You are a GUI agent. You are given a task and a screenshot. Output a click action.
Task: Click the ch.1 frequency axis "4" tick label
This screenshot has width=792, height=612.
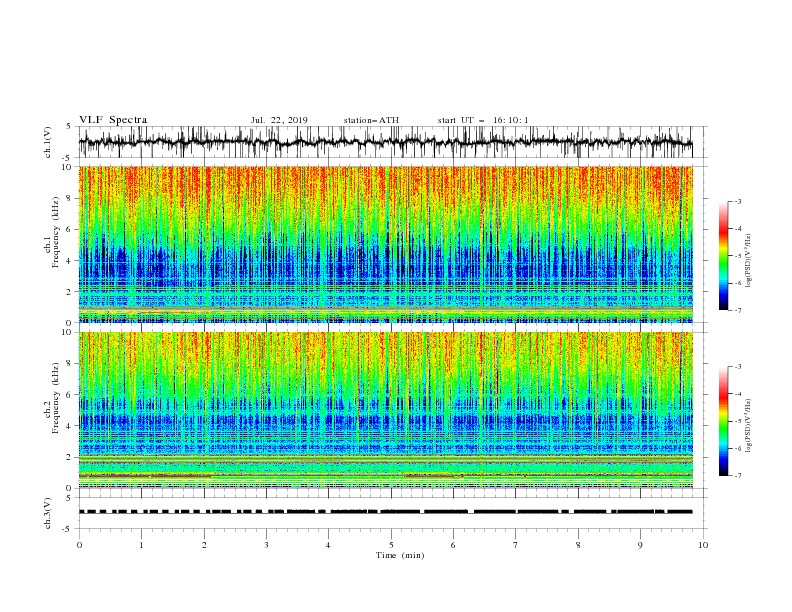click(x=70, y=261)
